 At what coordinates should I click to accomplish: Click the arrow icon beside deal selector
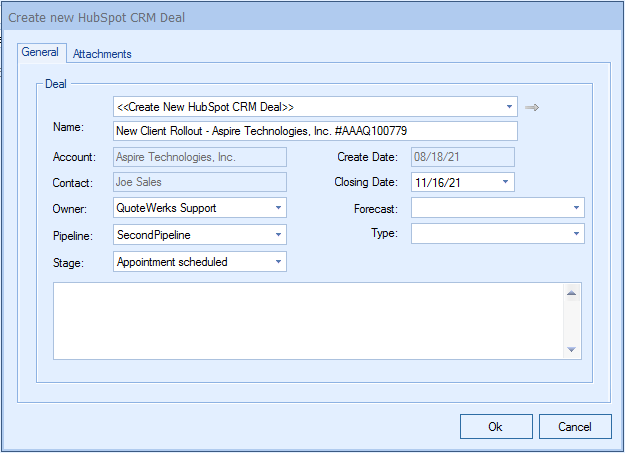532,107
